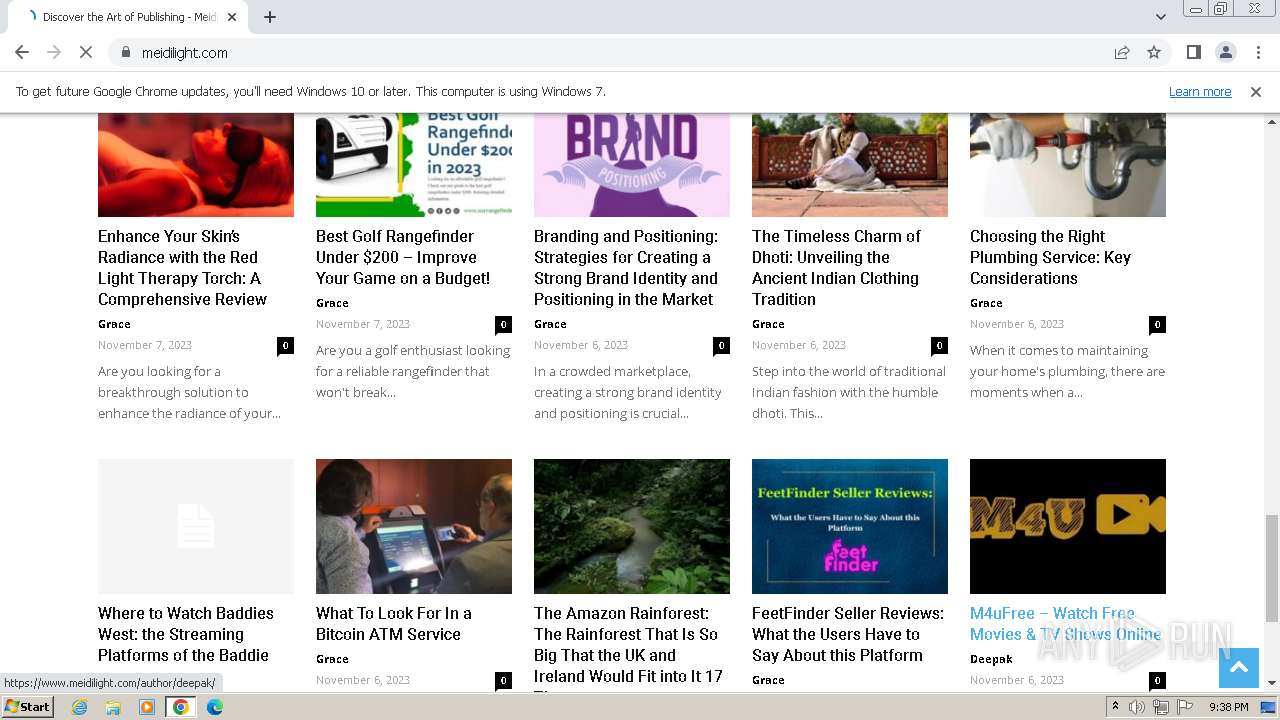
Task: Go back to the previous page
Action: (x=22, y=52)
